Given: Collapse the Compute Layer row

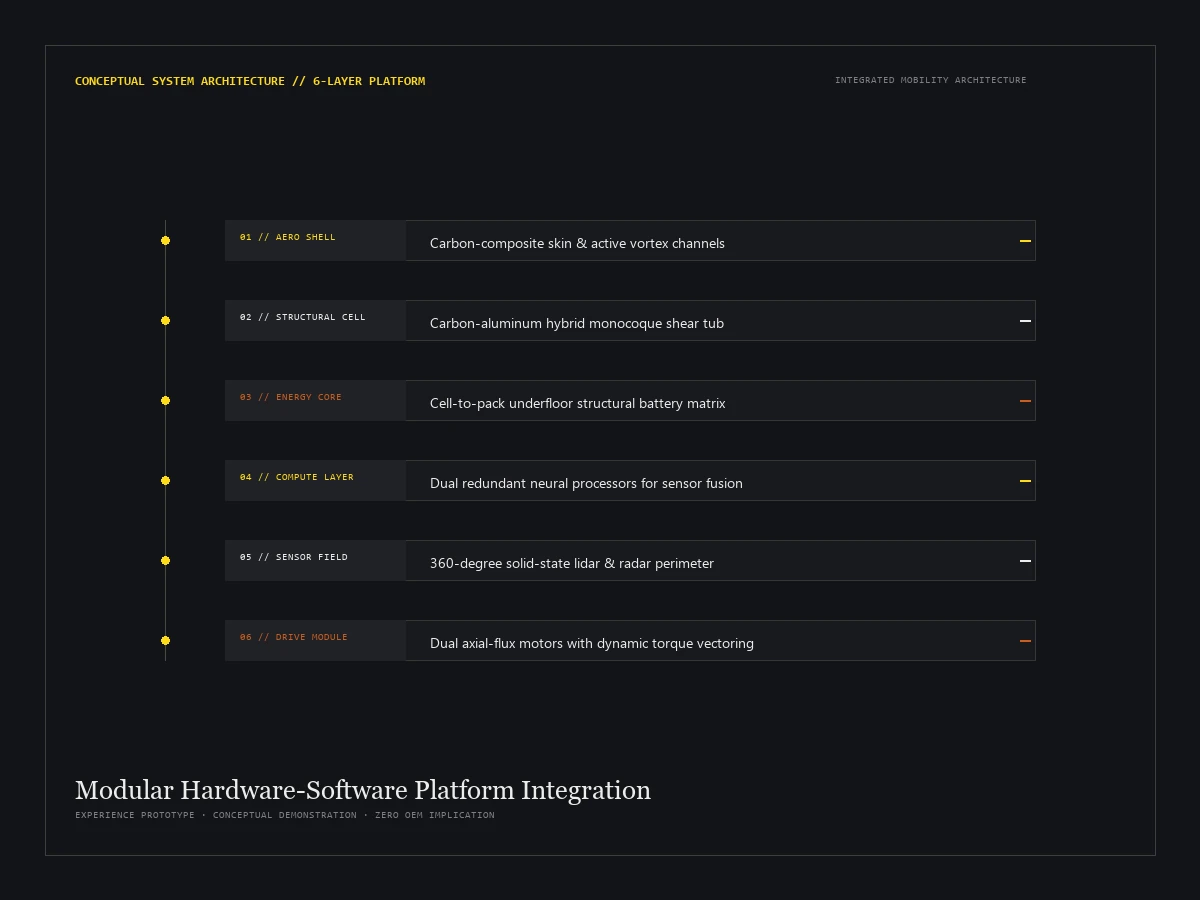Looking at the screenshot, I should 1025,481.
